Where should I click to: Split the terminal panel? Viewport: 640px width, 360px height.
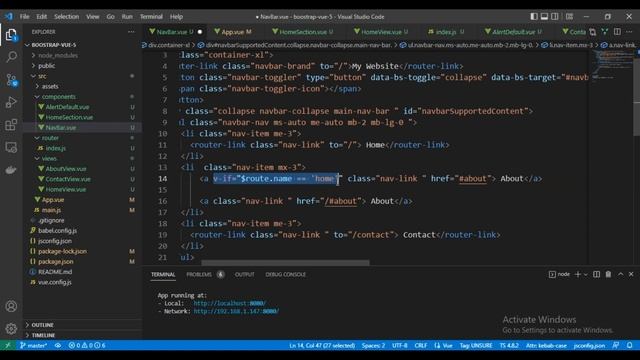tap(596, 274)
